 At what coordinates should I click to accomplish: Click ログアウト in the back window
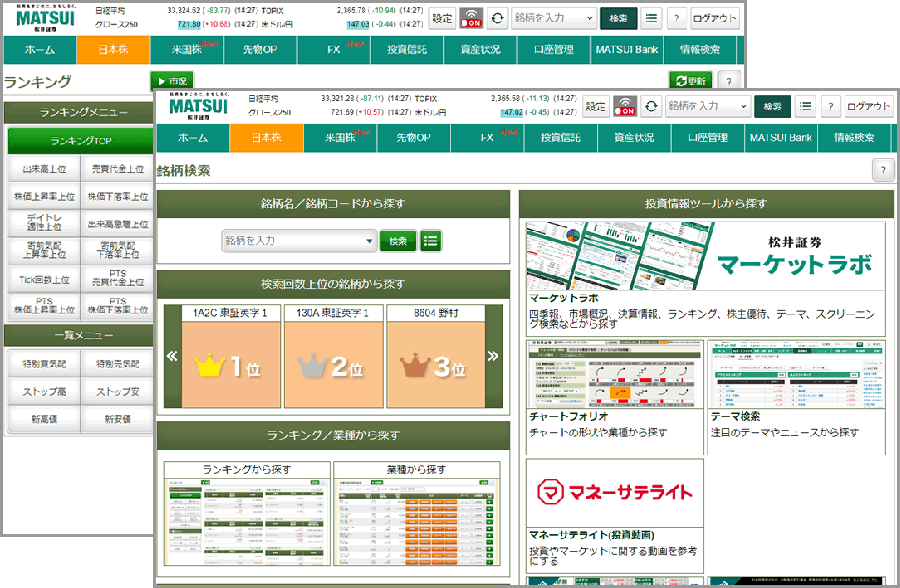coord(715,18)
